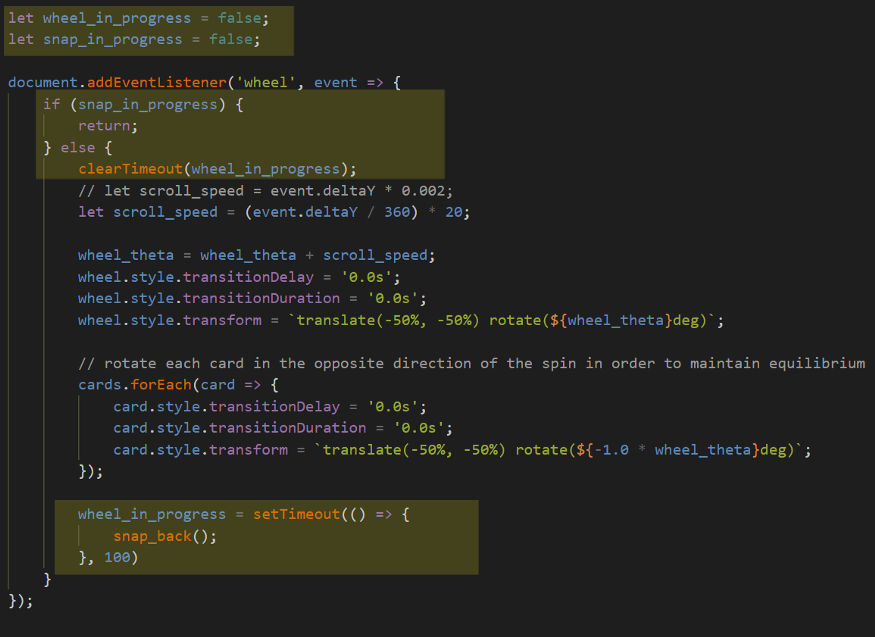This screenshot has height=637, width=875.
Task: Click the 'return;' statement
Action: [x=108, y=126]
